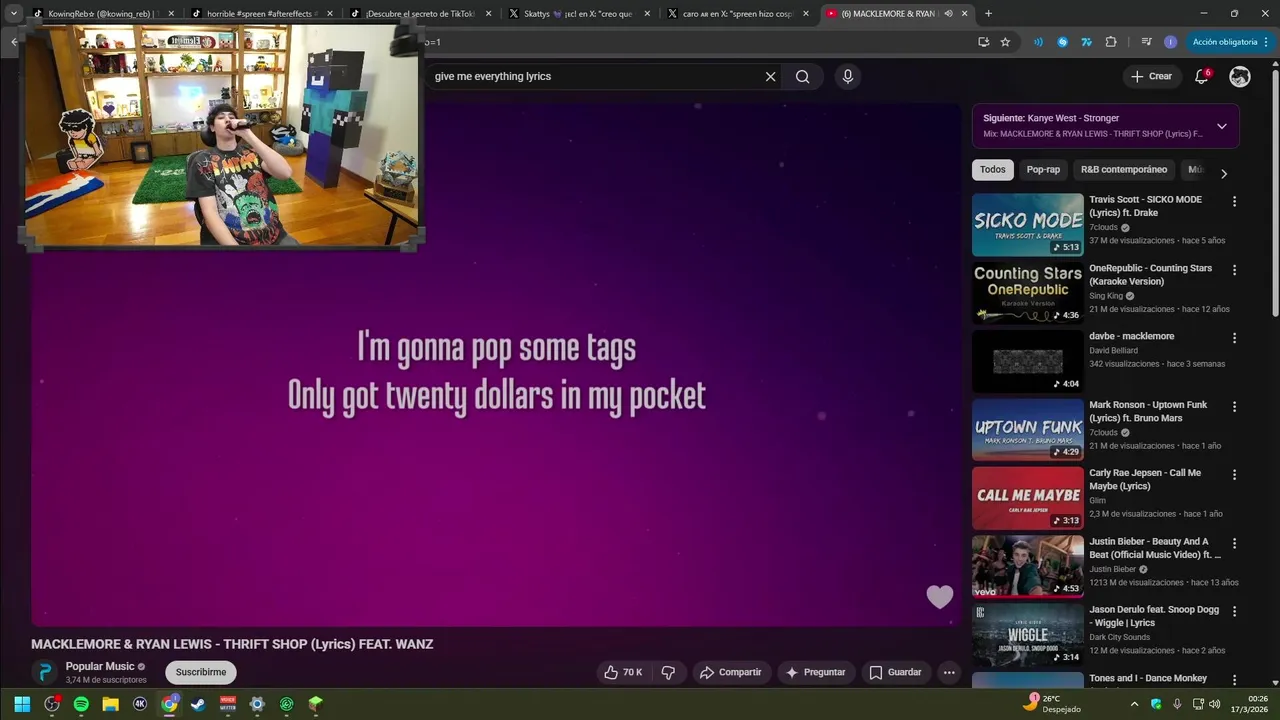Click the install app icon in address bar
This screenshot has height=720, width=1280.
pyautogui.click(x=983, y=42)
